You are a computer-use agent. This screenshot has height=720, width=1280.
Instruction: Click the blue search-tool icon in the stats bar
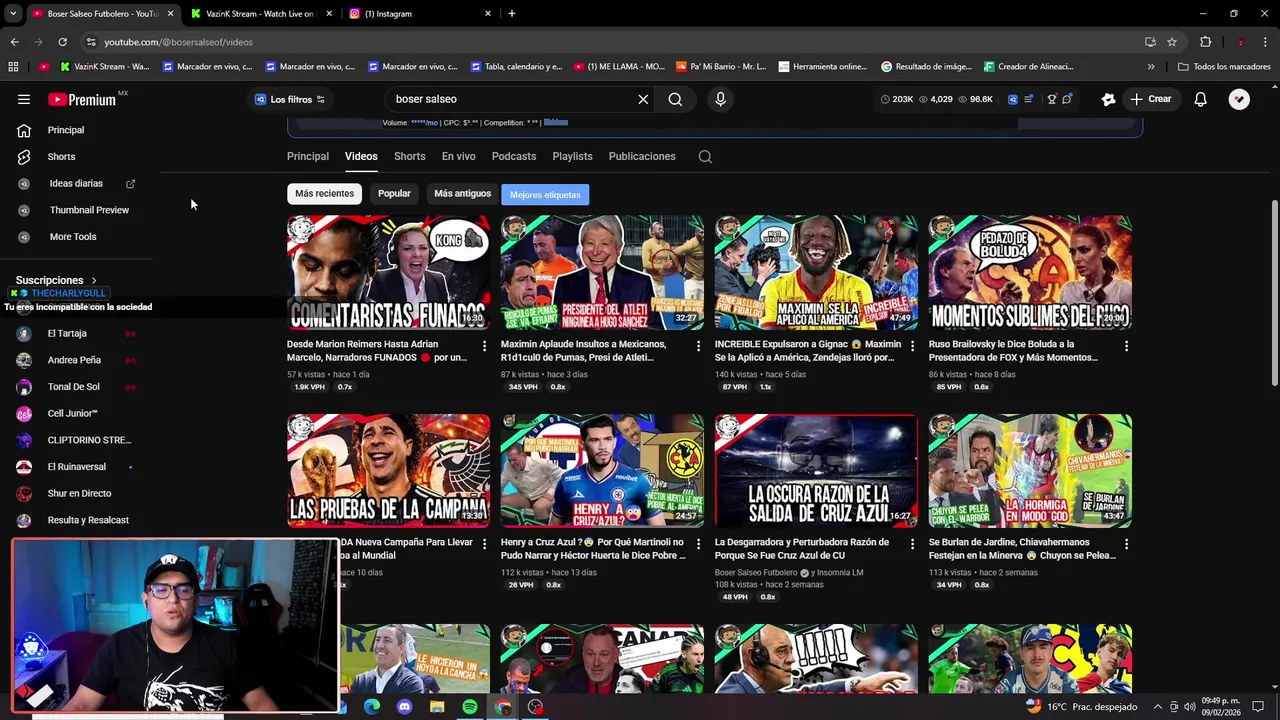(1012, 99)
